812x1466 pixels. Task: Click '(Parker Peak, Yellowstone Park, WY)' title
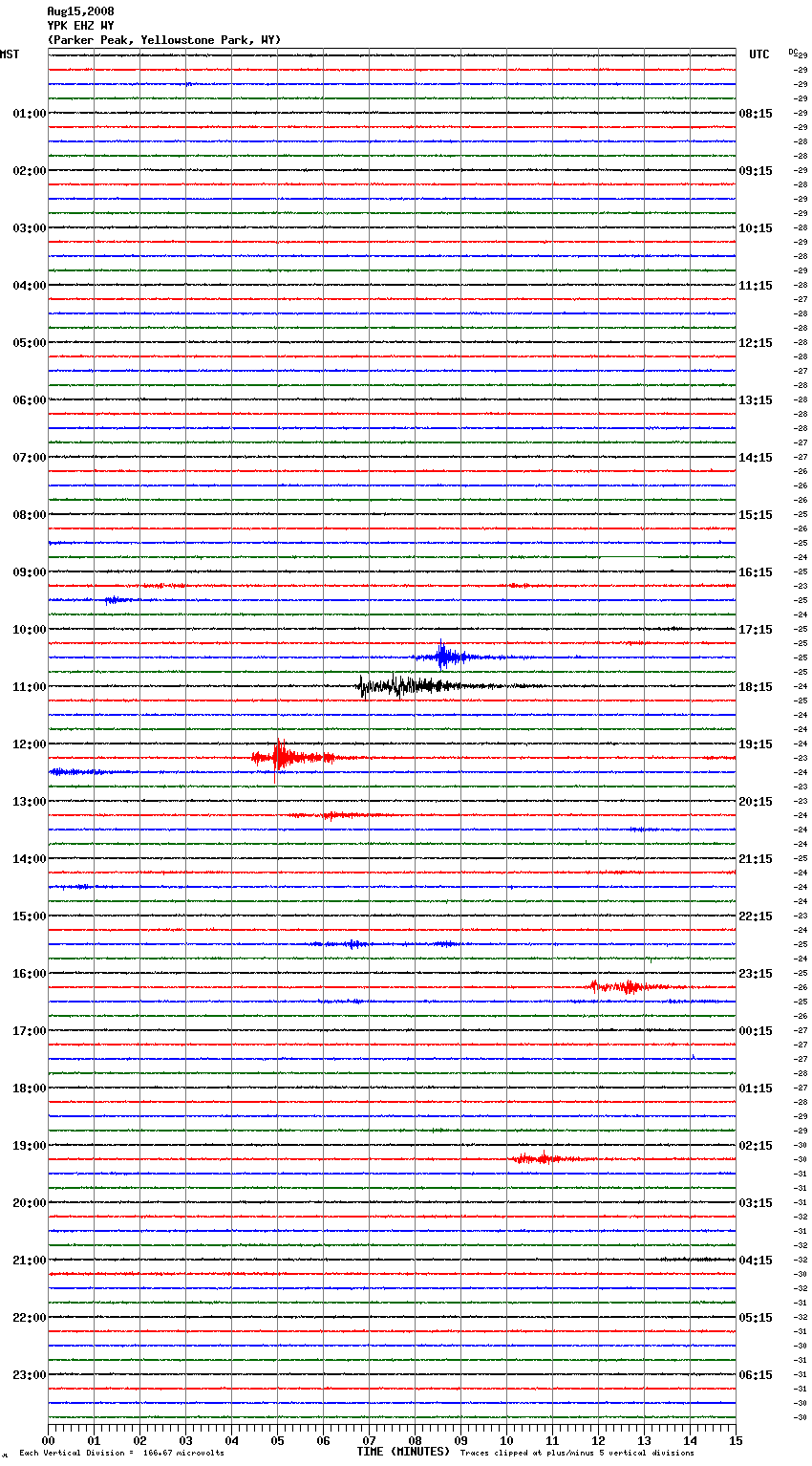(x=164, y=40)
